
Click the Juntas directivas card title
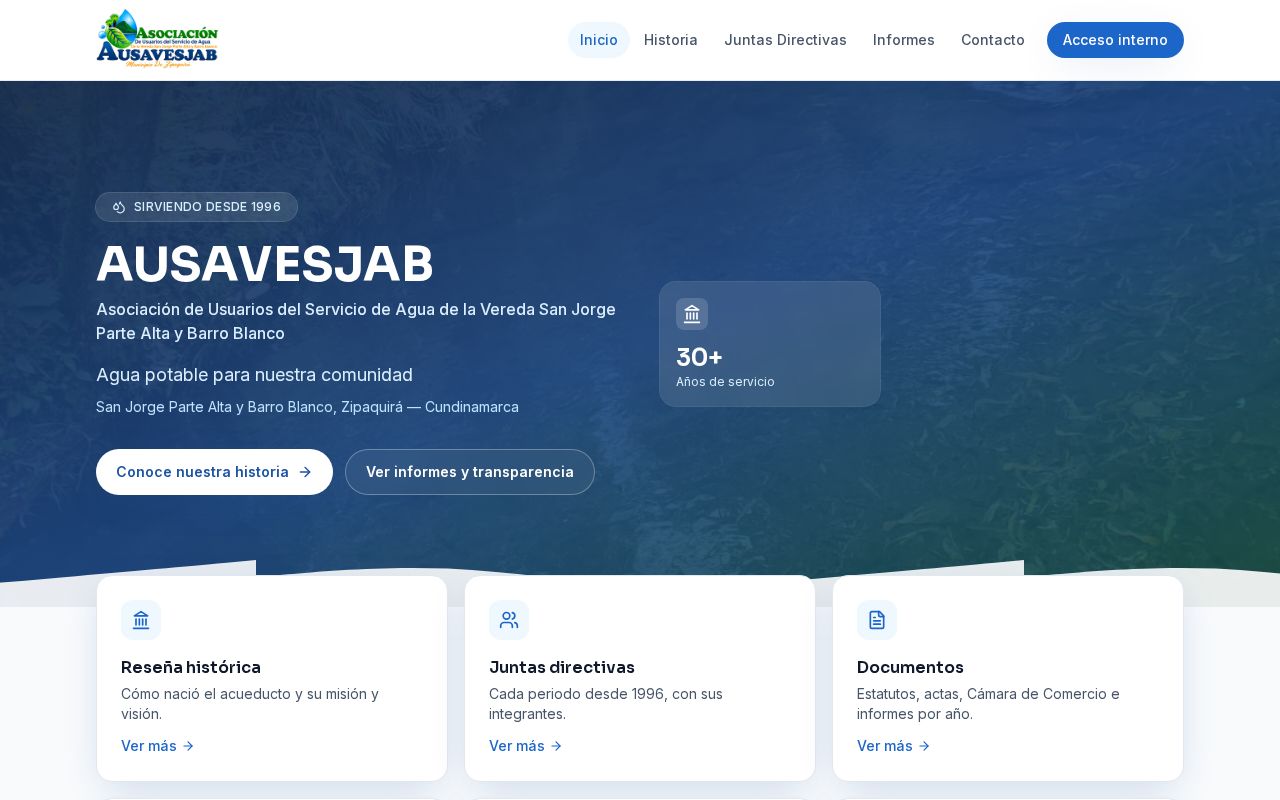pos(562,667)
